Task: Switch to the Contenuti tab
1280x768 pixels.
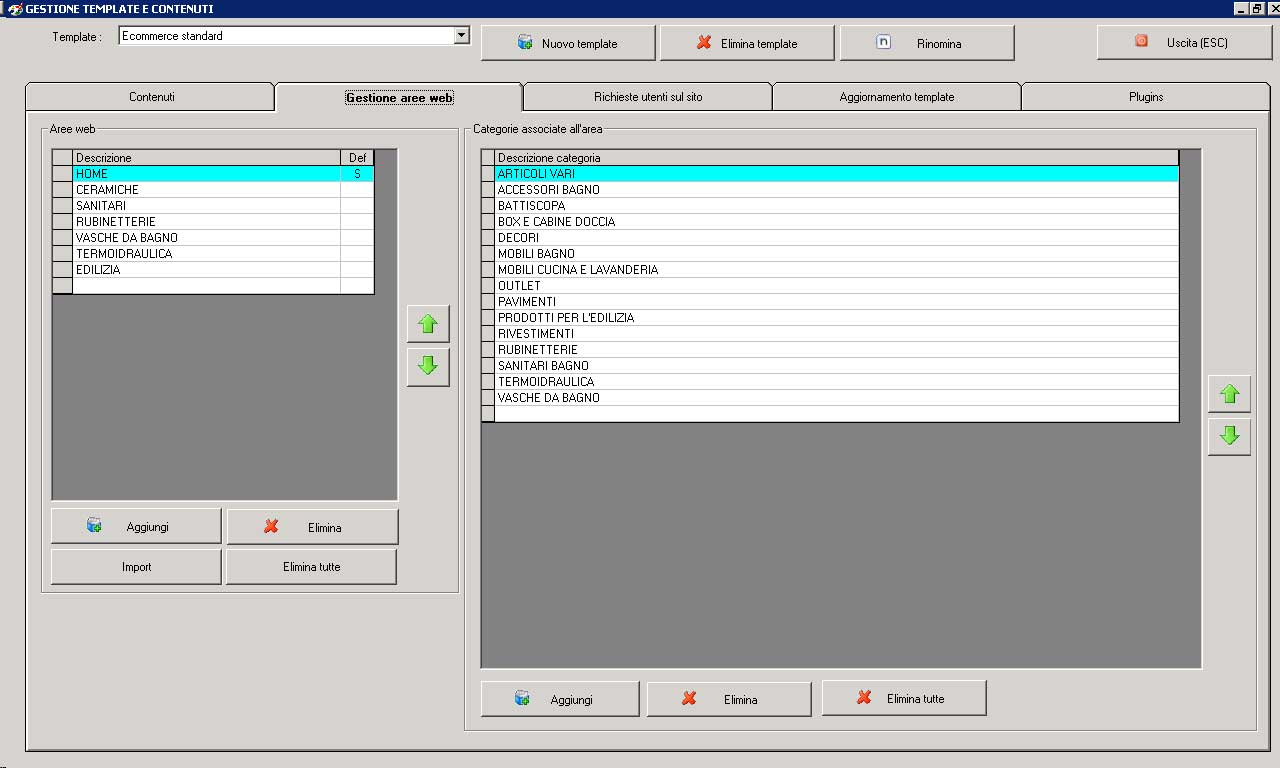Action: (151, 97)
